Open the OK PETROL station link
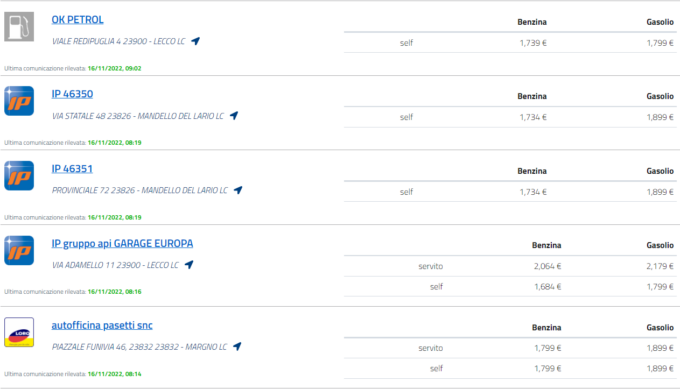 pyautogui.click(x=78, y=20)
